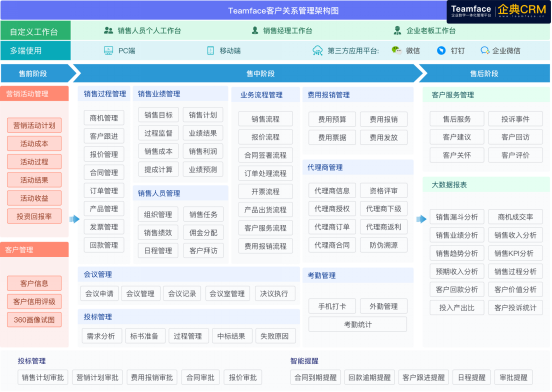
Task: Select the 移动端 phone icon
Action: 210,51
